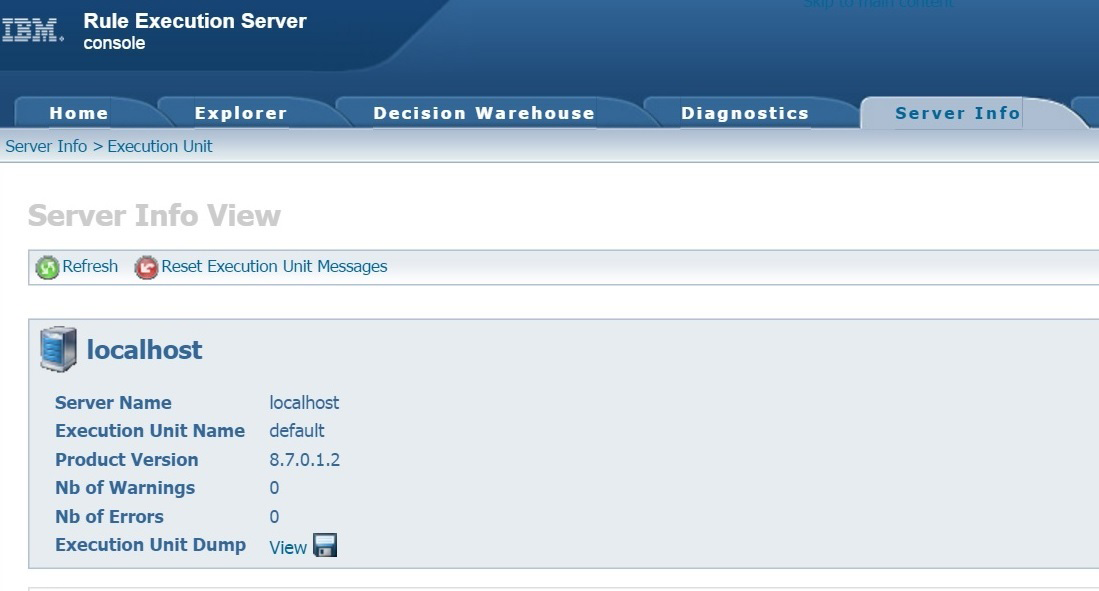Switch to the Diagnostics tab

pos(744,113)
